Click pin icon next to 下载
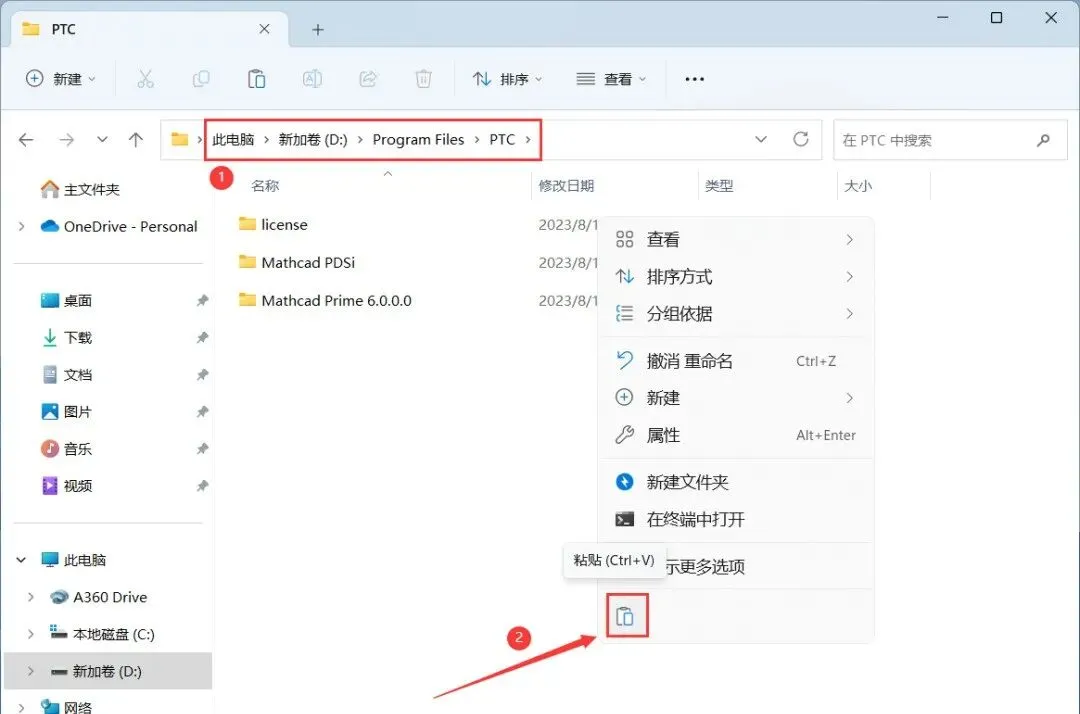 202,338
